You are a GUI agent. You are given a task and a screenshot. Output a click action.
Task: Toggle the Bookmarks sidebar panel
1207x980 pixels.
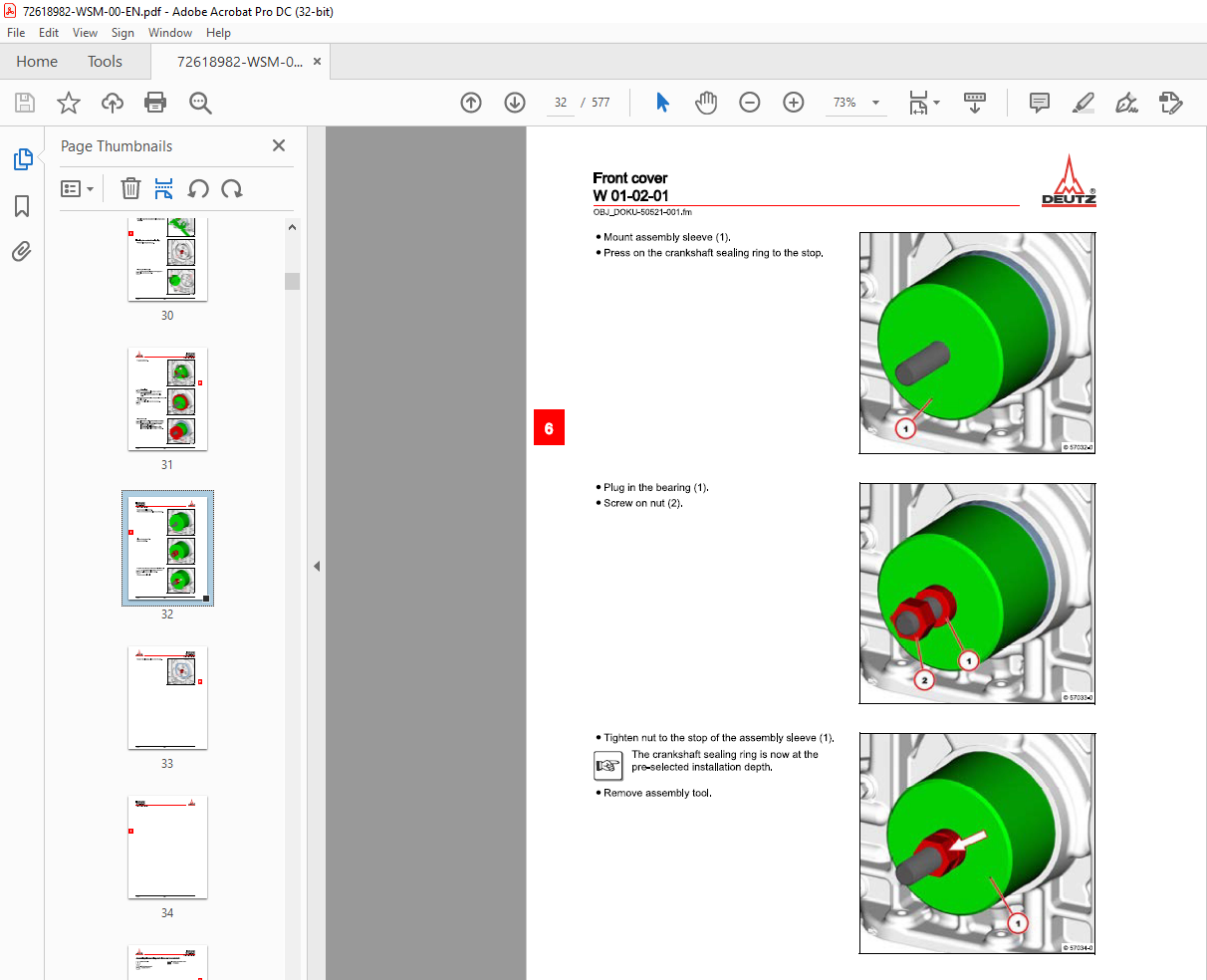(x=22, y=206)
